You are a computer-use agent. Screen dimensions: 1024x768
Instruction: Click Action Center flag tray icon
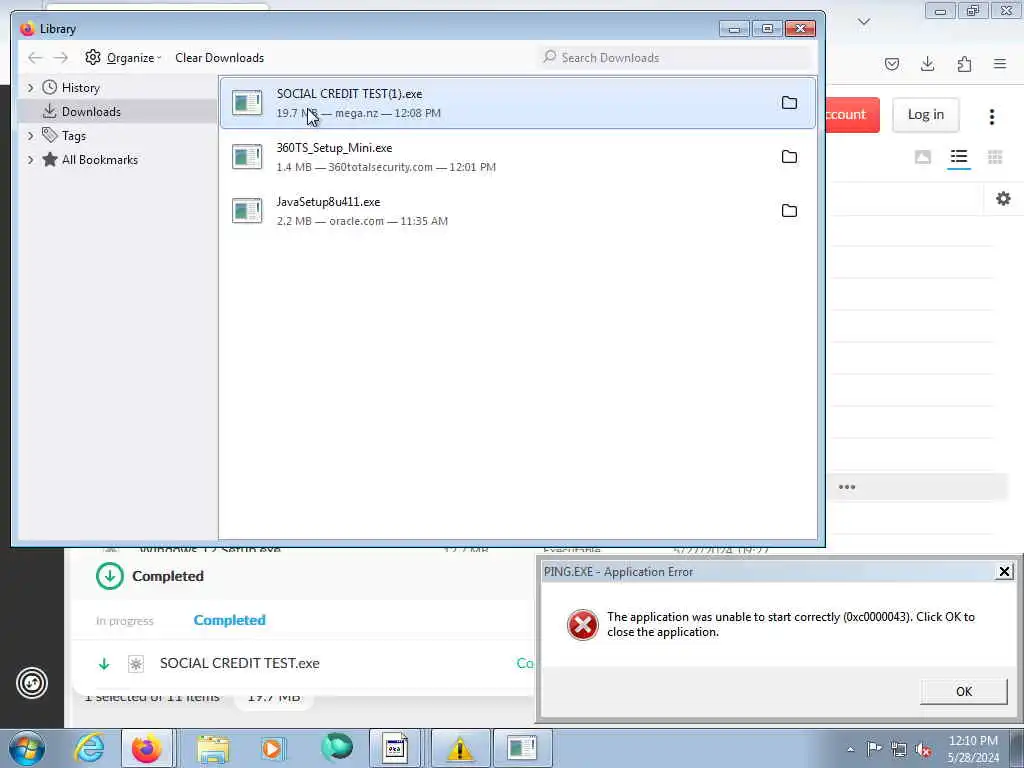(873, 749)
